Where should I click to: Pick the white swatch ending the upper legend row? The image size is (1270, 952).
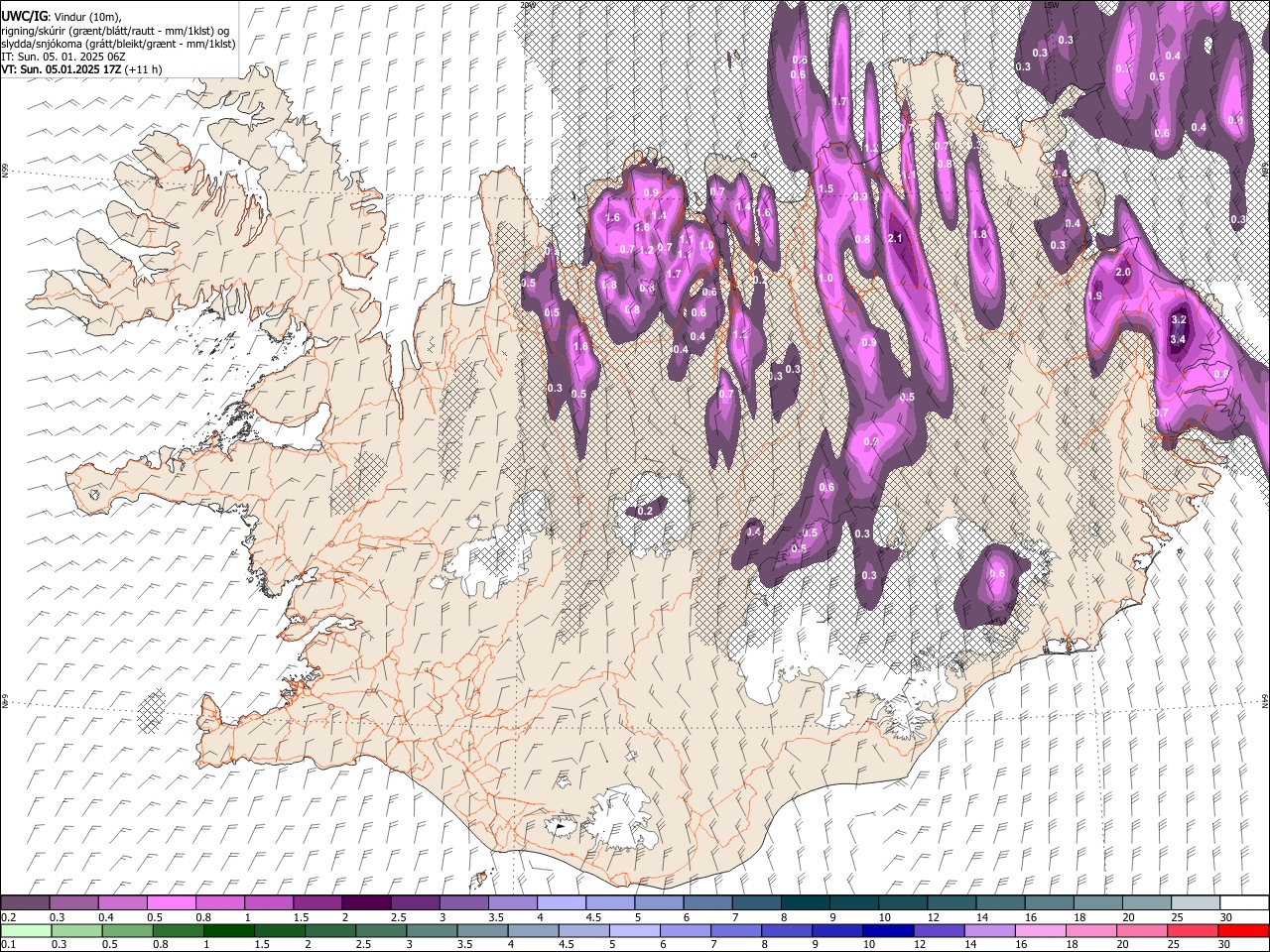click(x=1243, y=902)
